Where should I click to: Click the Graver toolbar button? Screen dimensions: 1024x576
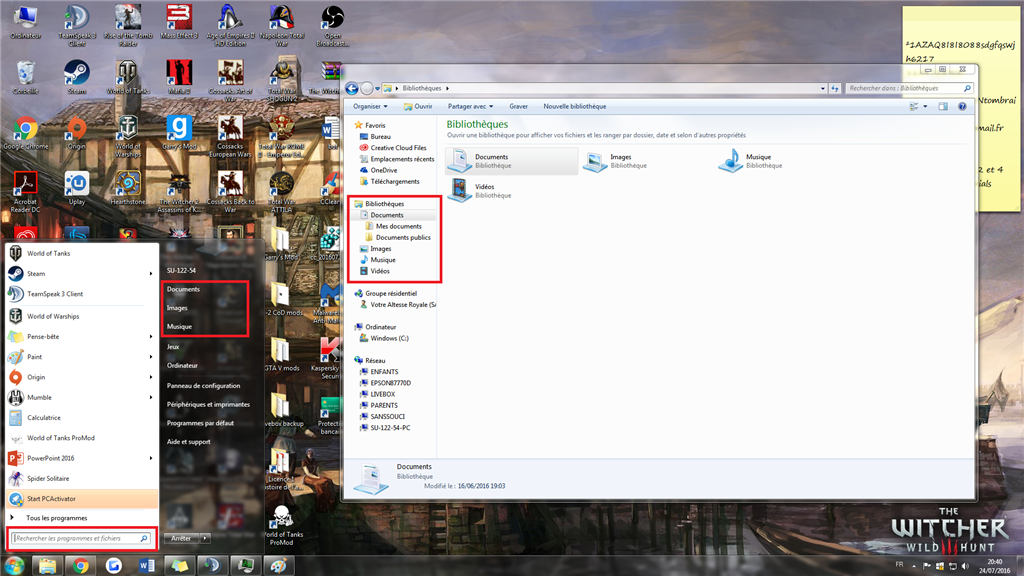pos(519,106)
